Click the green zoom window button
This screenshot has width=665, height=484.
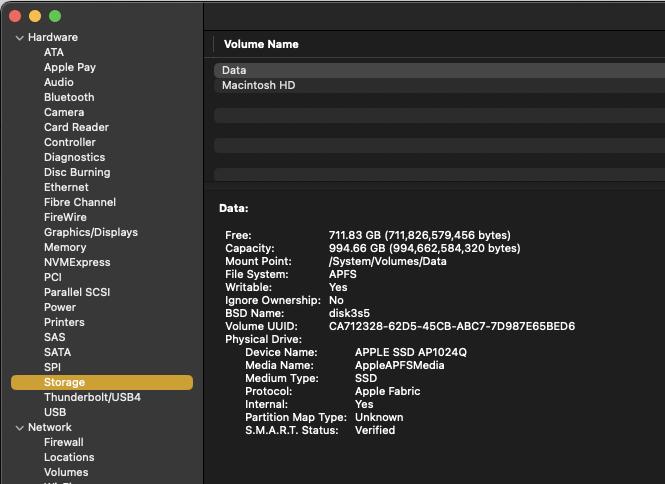tap(55, 16)
